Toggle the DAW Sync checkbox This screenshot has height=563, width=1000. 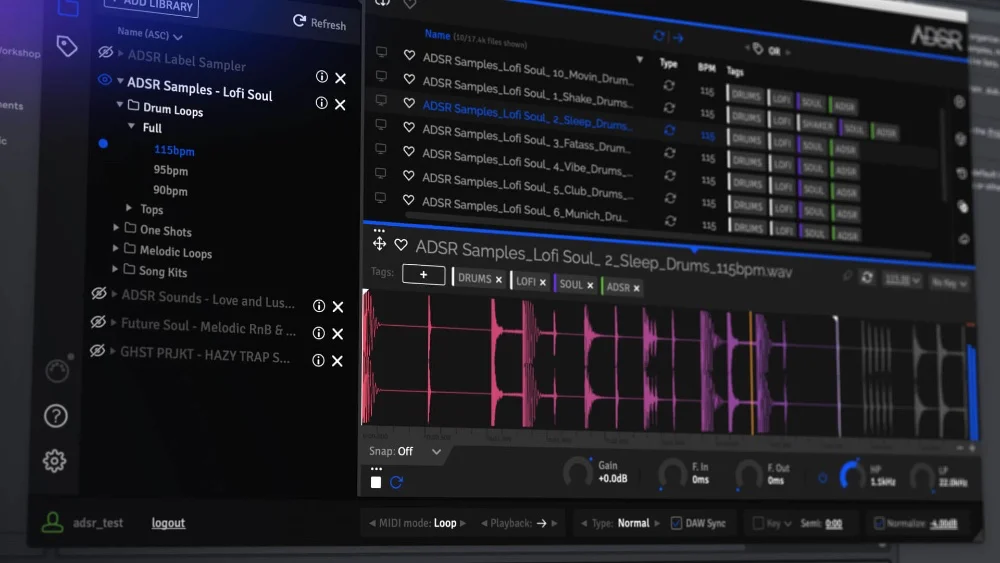pos(677,523)
